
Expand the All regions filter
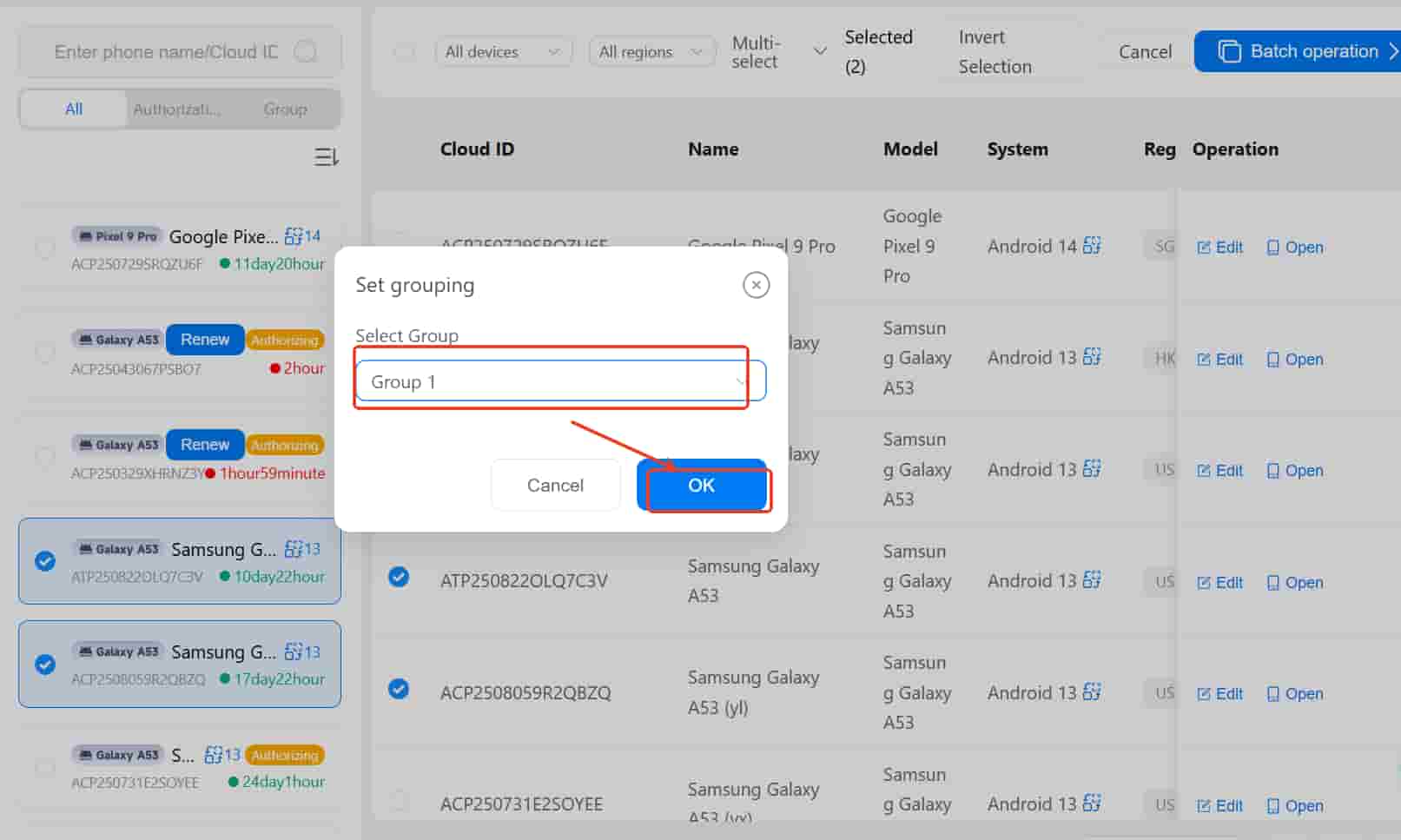pyautogui.click(x=651, y=52)
